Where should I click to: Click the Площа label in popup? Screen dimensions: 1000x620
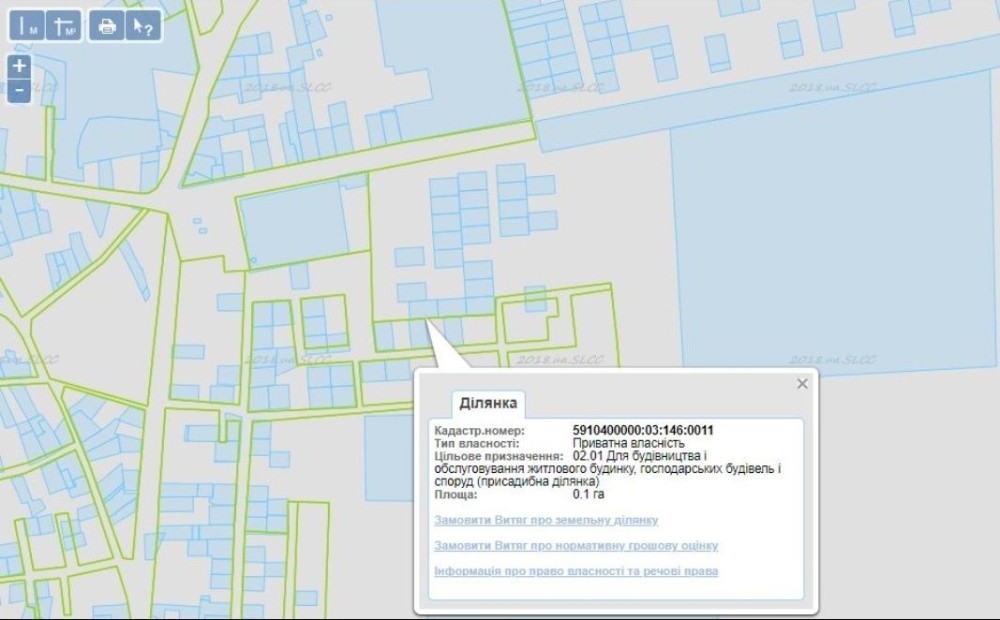pos(455,494)
